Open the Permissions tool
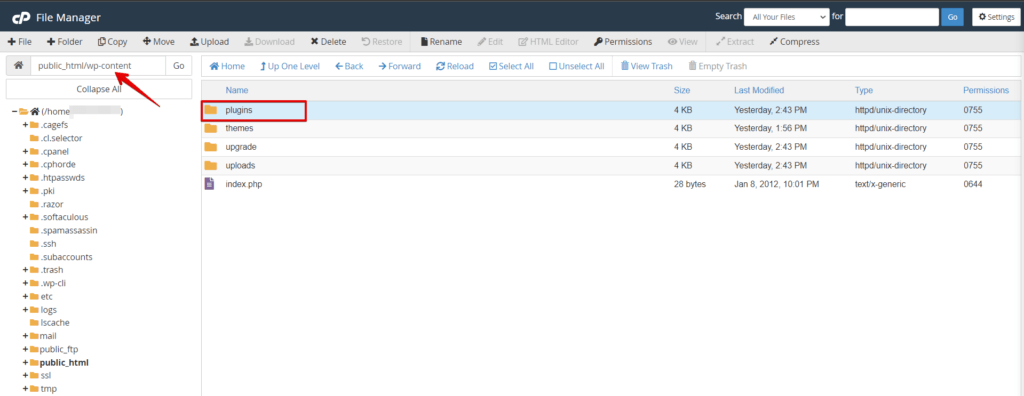 point(623,42)
